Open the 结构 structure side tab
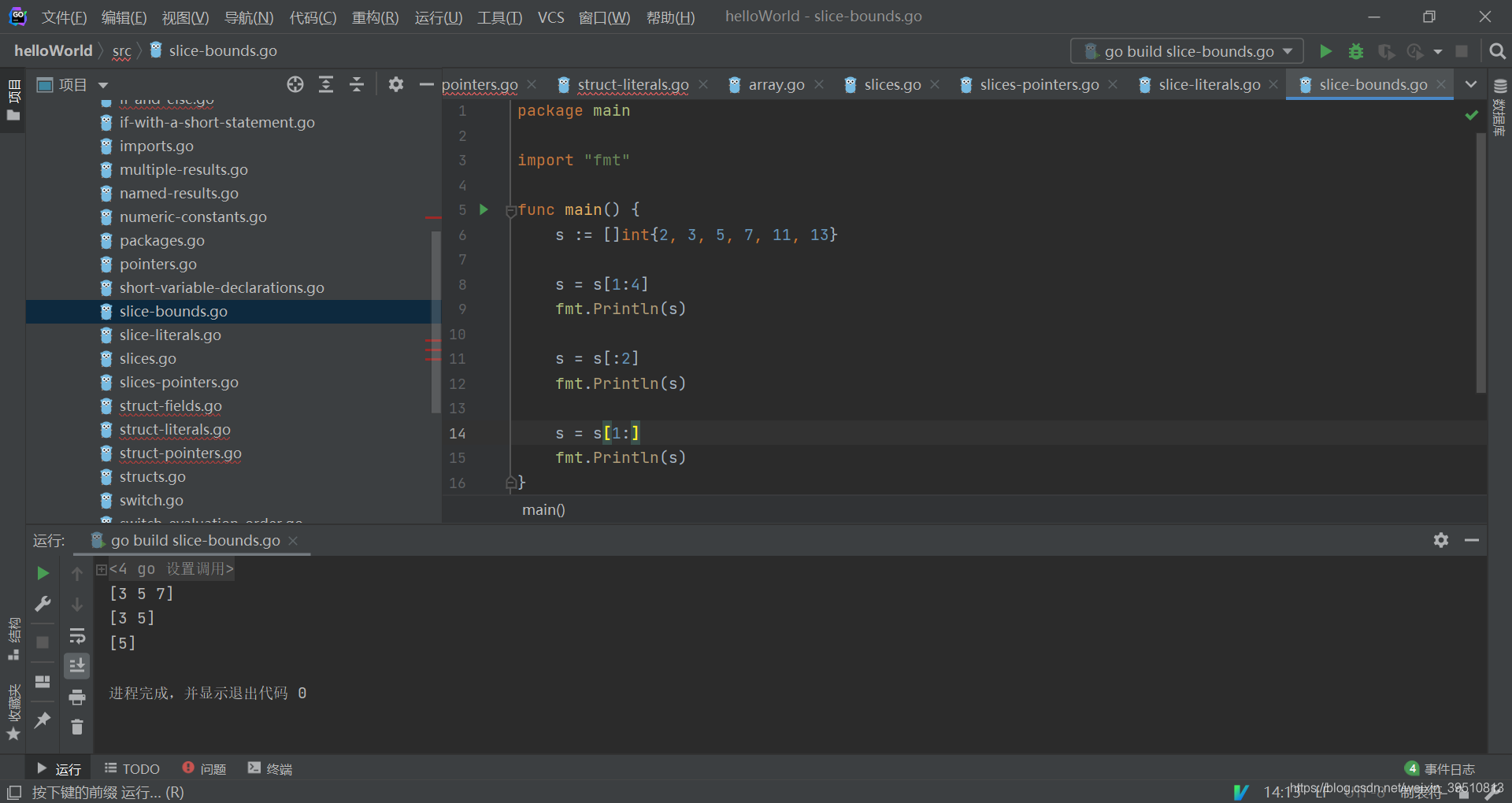1512x803 pixels. 13,638
